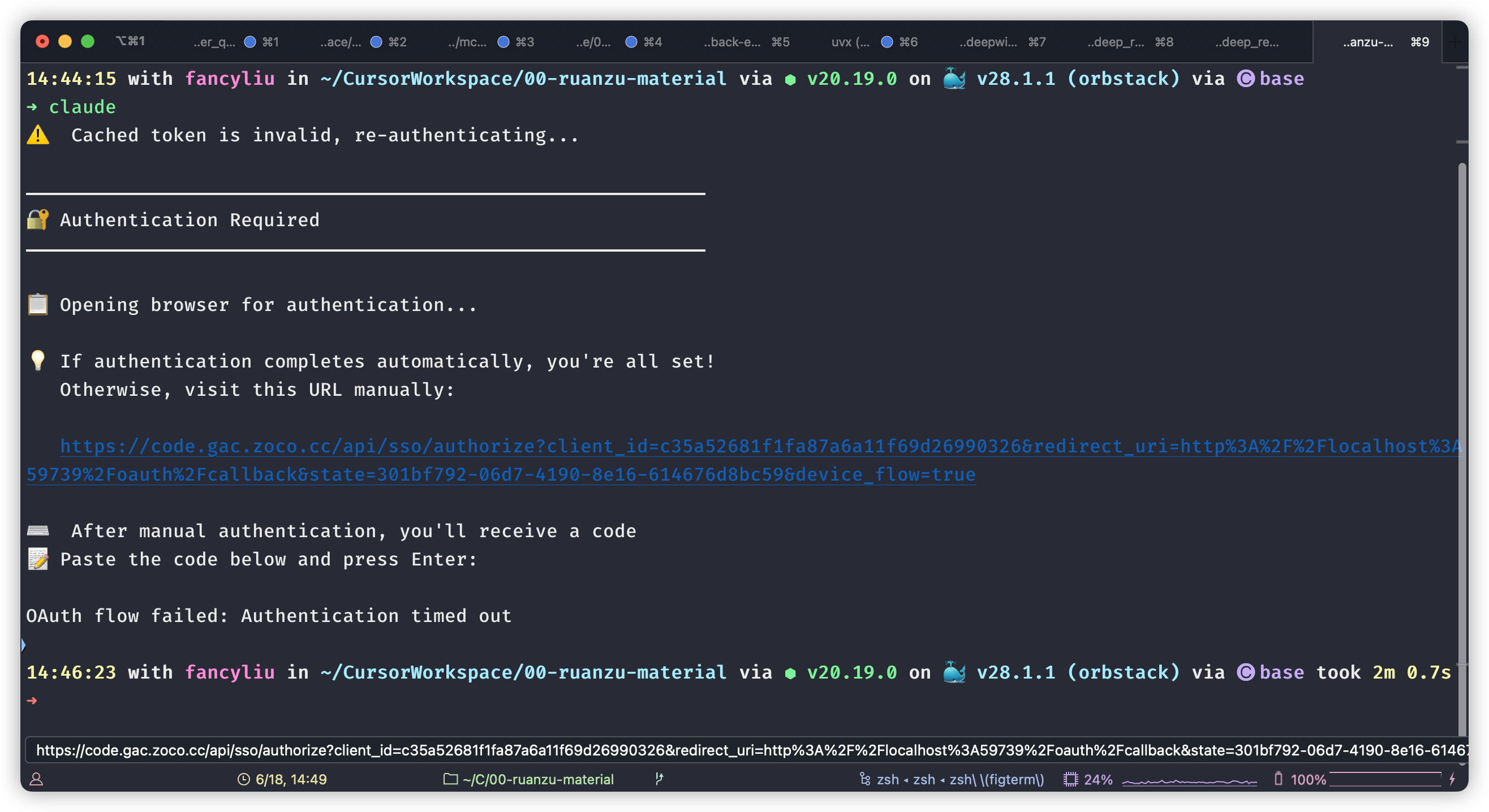Viewport: 1489px width, 812px height.
Task: Click the blue activity dot on ..er_q... tab
Action: click(249, 42)
